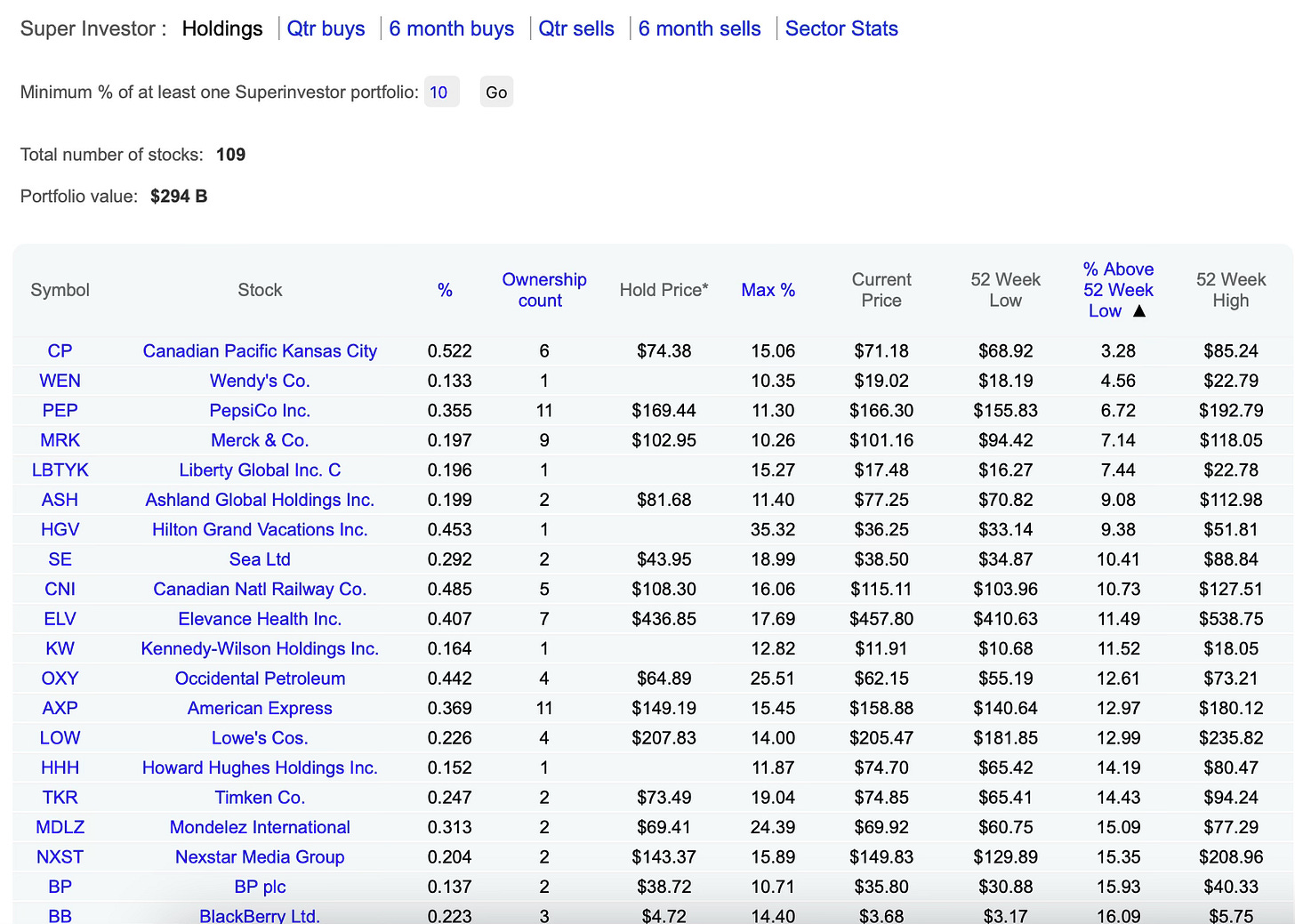Open the Qtr buys tab
Image resolution: width=1295 pixels, height=924 pixels.
(326, 28)
